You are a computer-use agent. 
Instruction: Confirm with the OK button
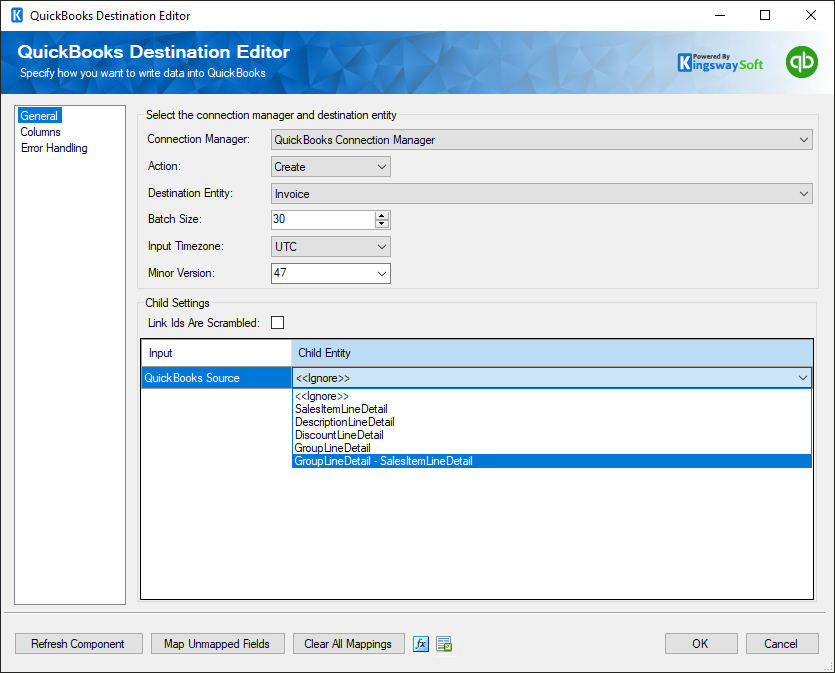coord(701,644)
